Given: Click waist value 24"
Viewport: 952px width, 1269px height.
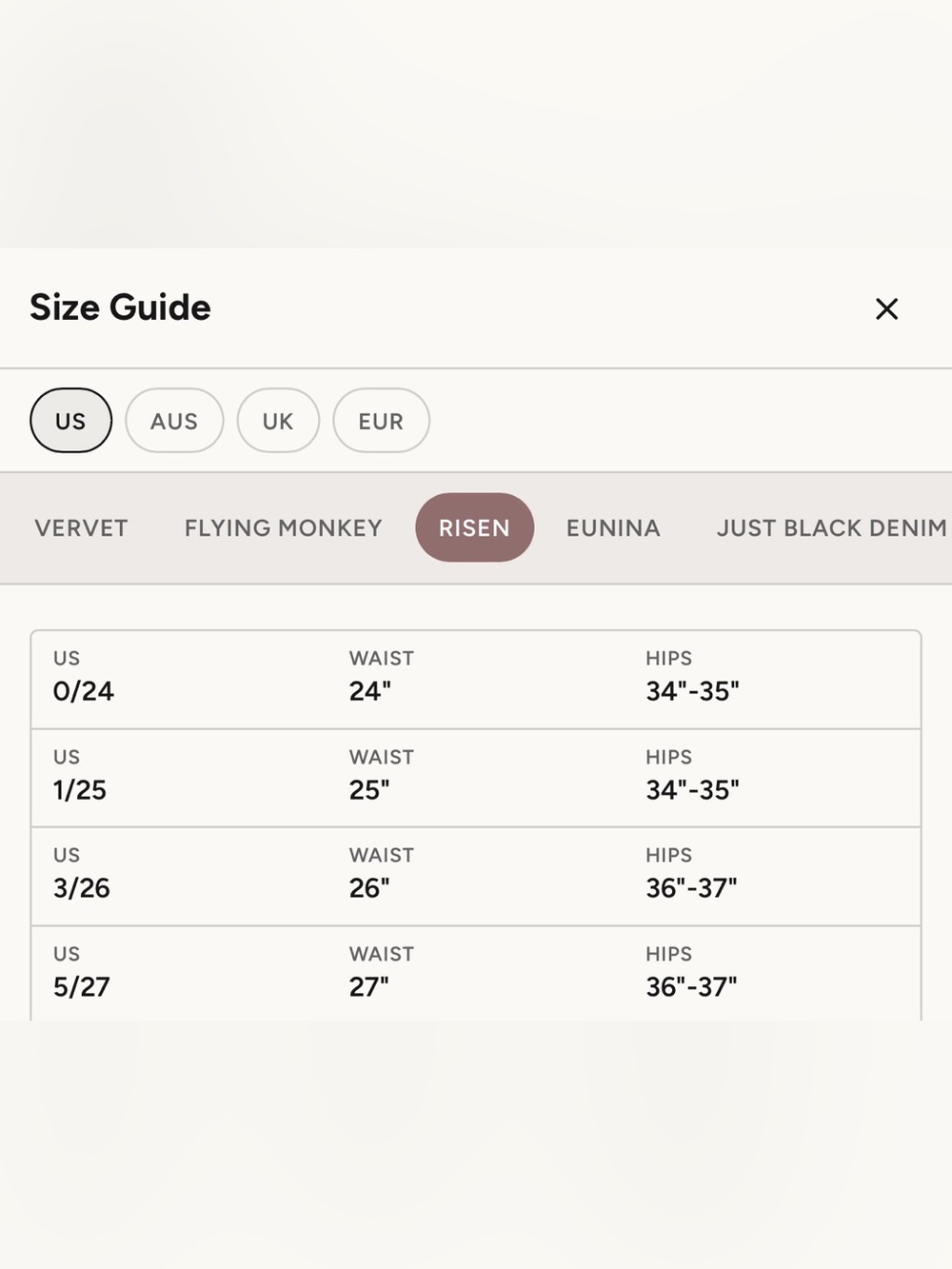Looking at the screenshot, I should (x=370, y=691).
